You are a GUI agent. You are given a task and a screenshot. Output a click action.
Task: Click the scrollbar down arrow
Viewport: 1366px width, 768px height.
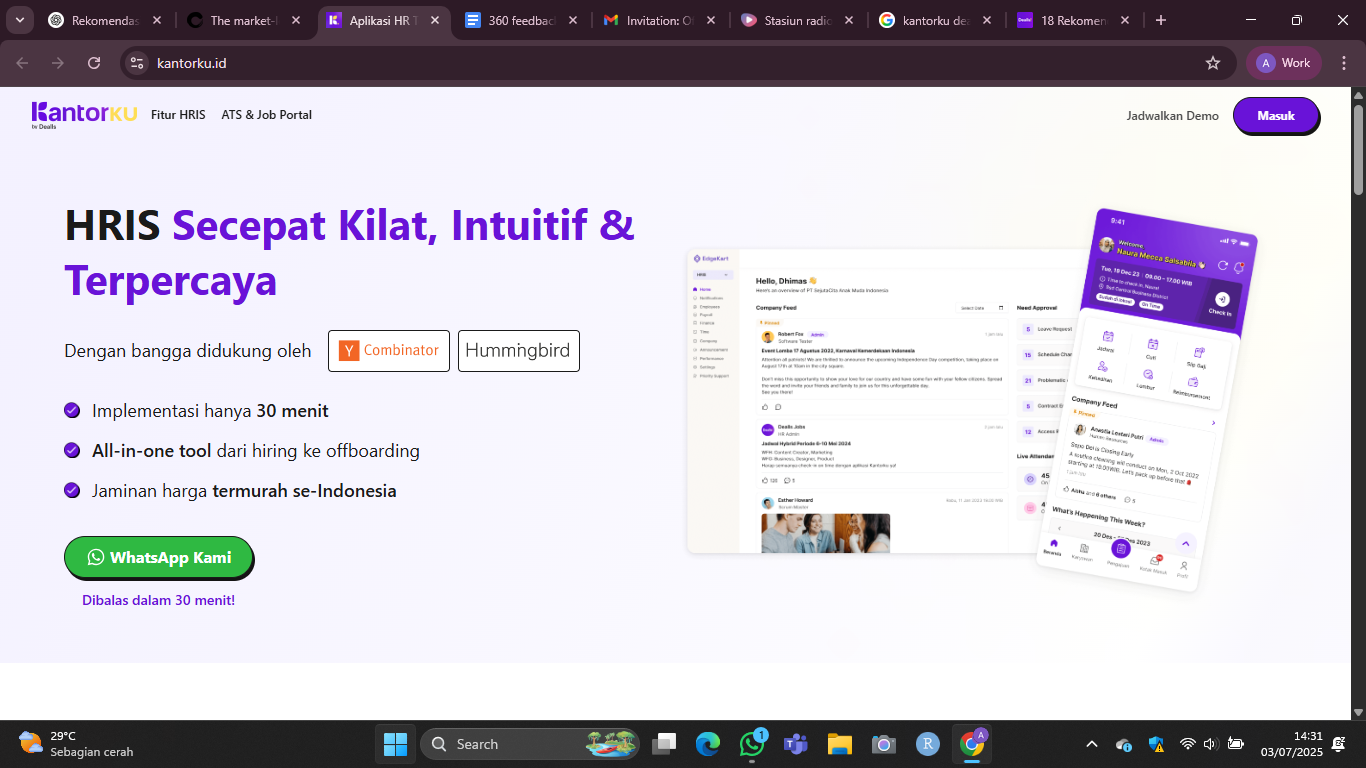click(1358, 712)
